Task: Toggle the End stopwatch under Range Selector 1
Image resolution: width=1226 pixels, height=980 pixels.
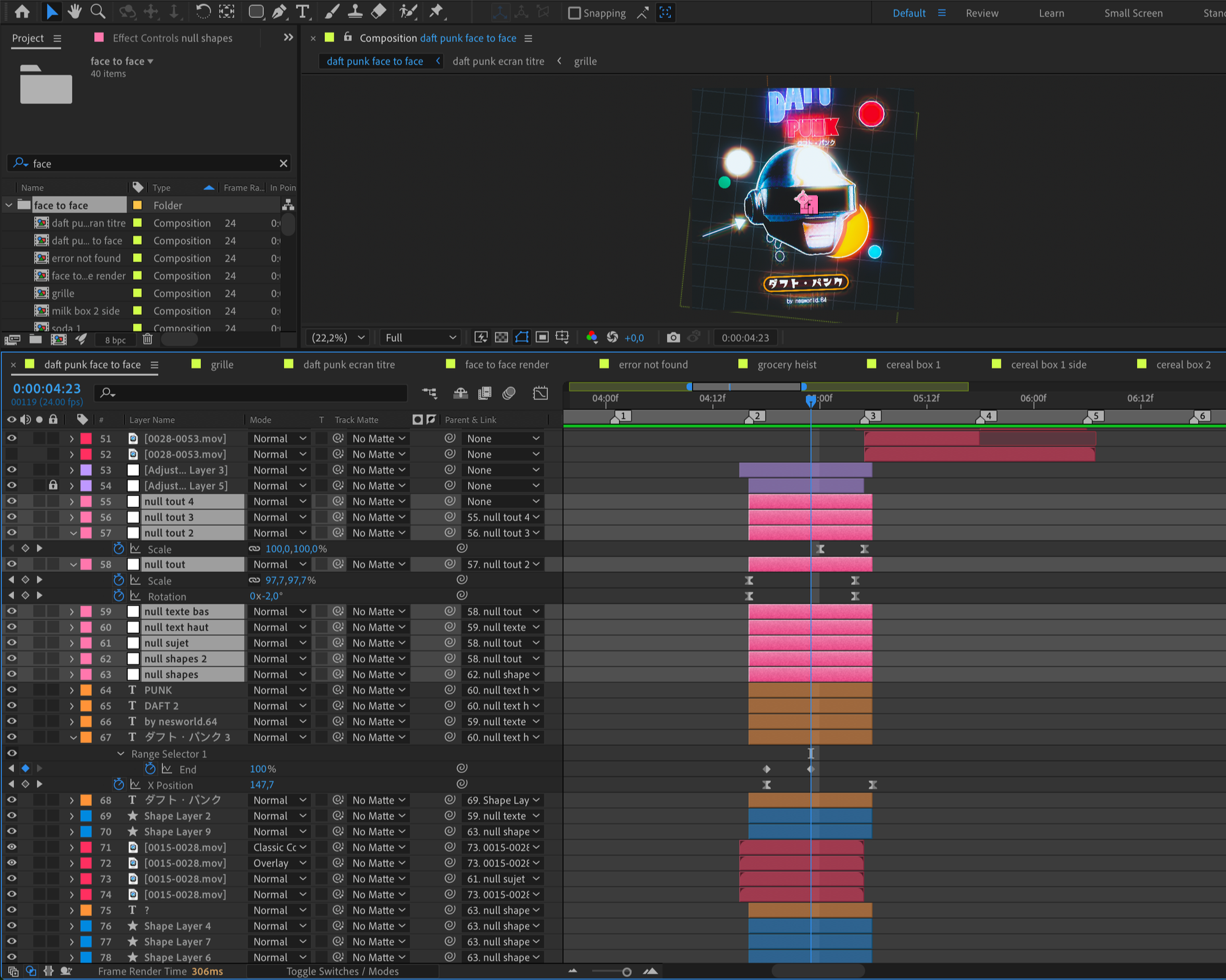Action: [x=150, y=769]
